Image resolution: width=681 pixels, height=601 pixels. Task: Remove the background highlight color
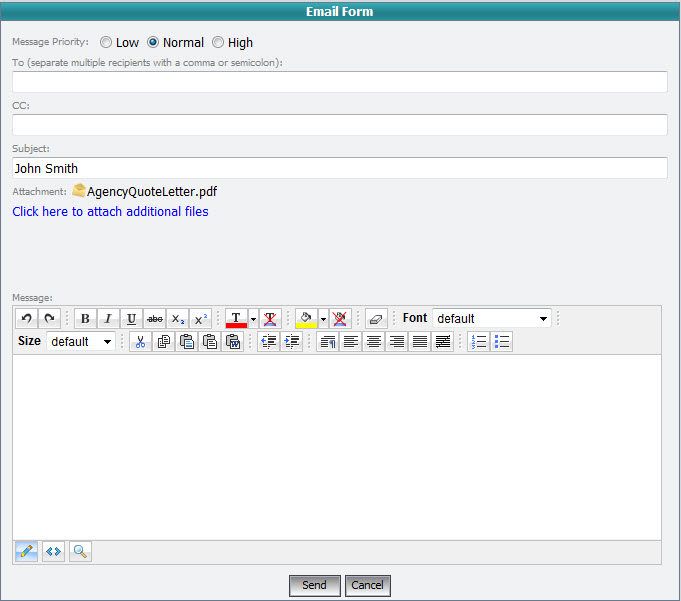pos(340,319)
